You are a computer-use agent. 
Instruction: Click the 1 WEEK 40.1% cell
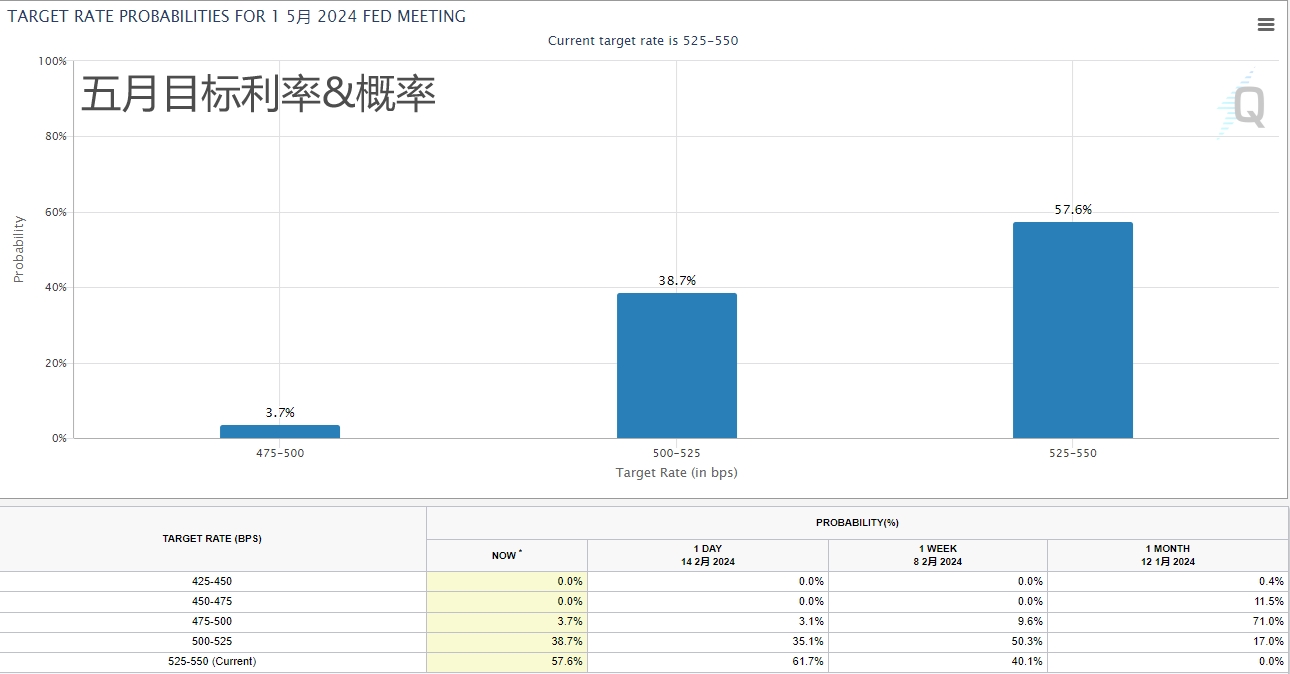(x=938, y=662)
